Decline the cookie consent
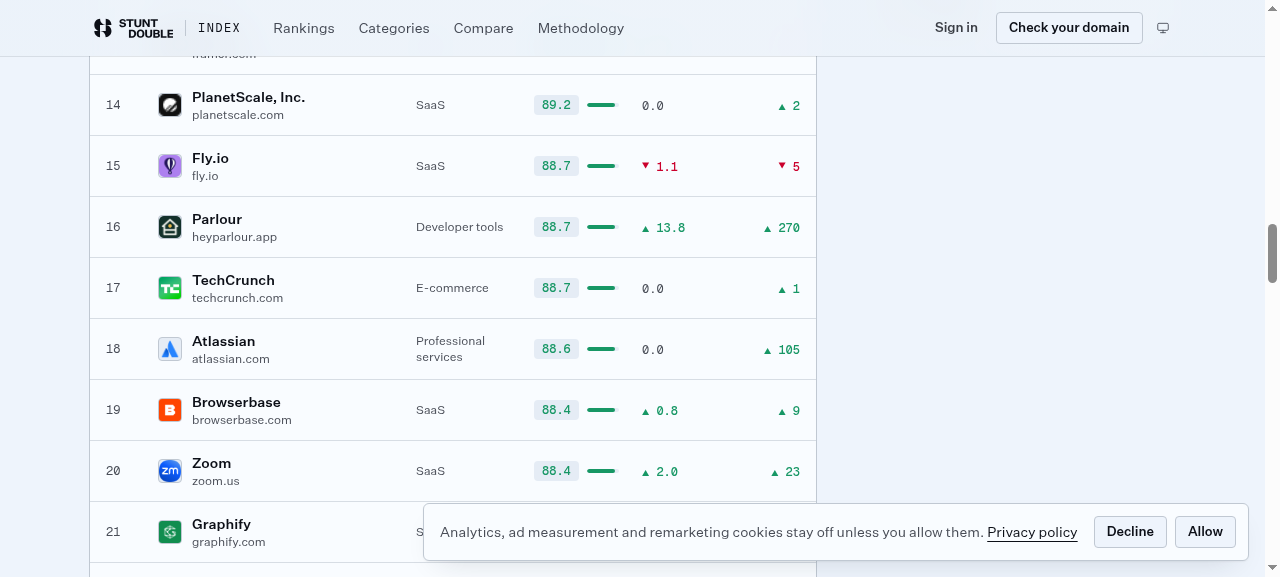 [x=1130, y=532]
